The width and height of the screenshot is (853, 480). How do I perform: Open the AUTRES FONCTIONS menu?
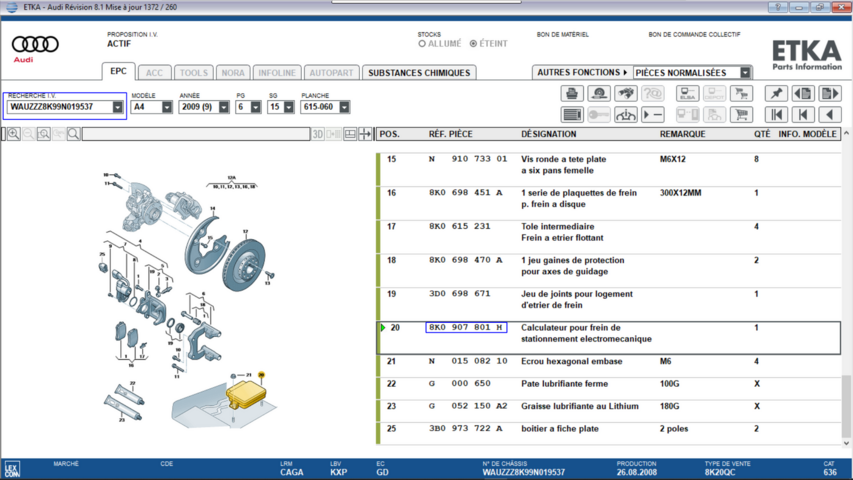point(582,72)
